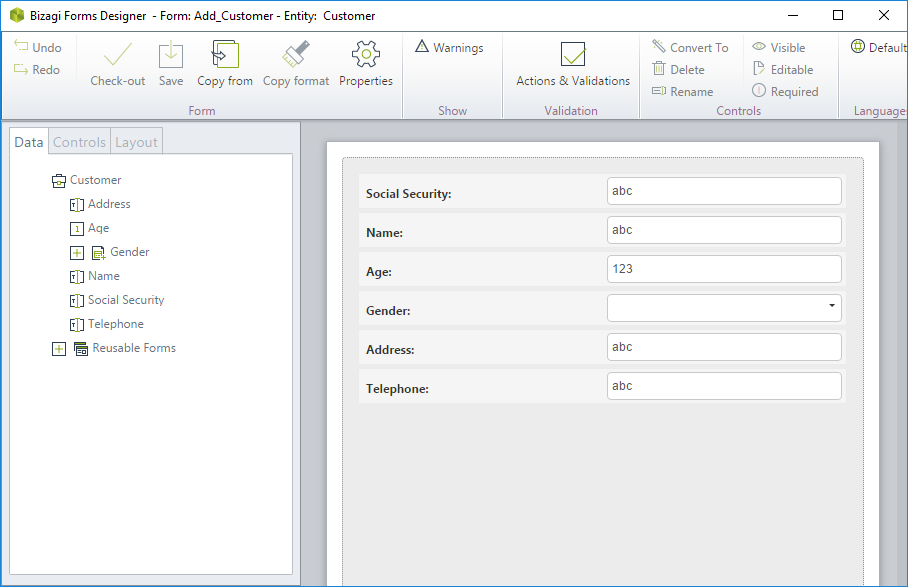Select the Default language globe icon
The image size is (908, 587).
click(x=858, y=46)
